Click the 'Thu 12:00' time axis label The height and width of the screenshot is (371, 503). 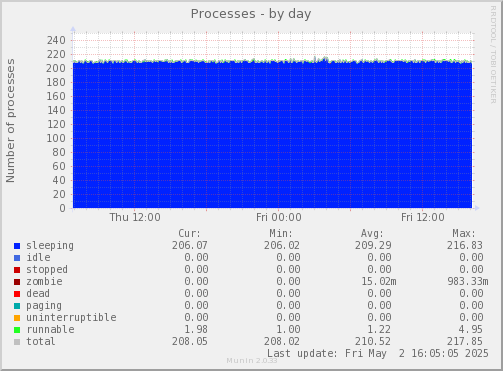coord(135,217)
